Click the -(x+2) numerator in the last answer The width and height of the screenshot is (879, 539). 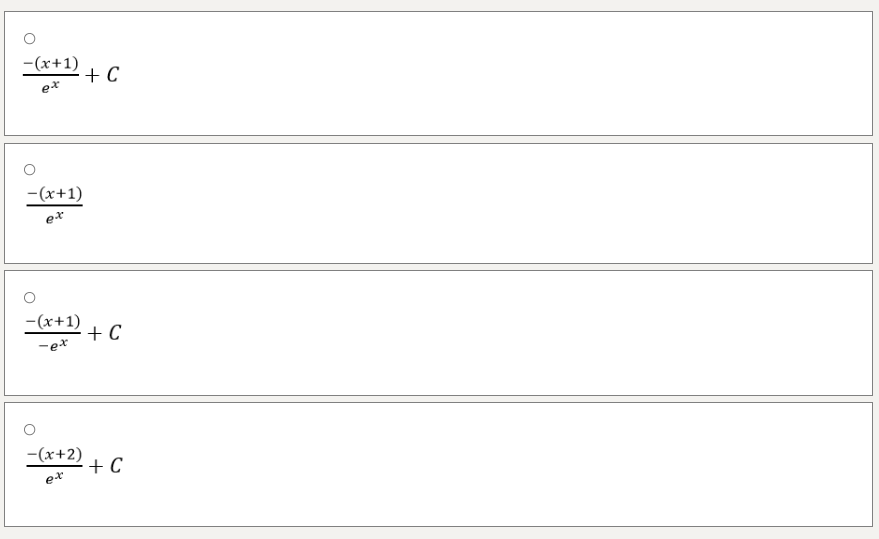tap(54, 454)
